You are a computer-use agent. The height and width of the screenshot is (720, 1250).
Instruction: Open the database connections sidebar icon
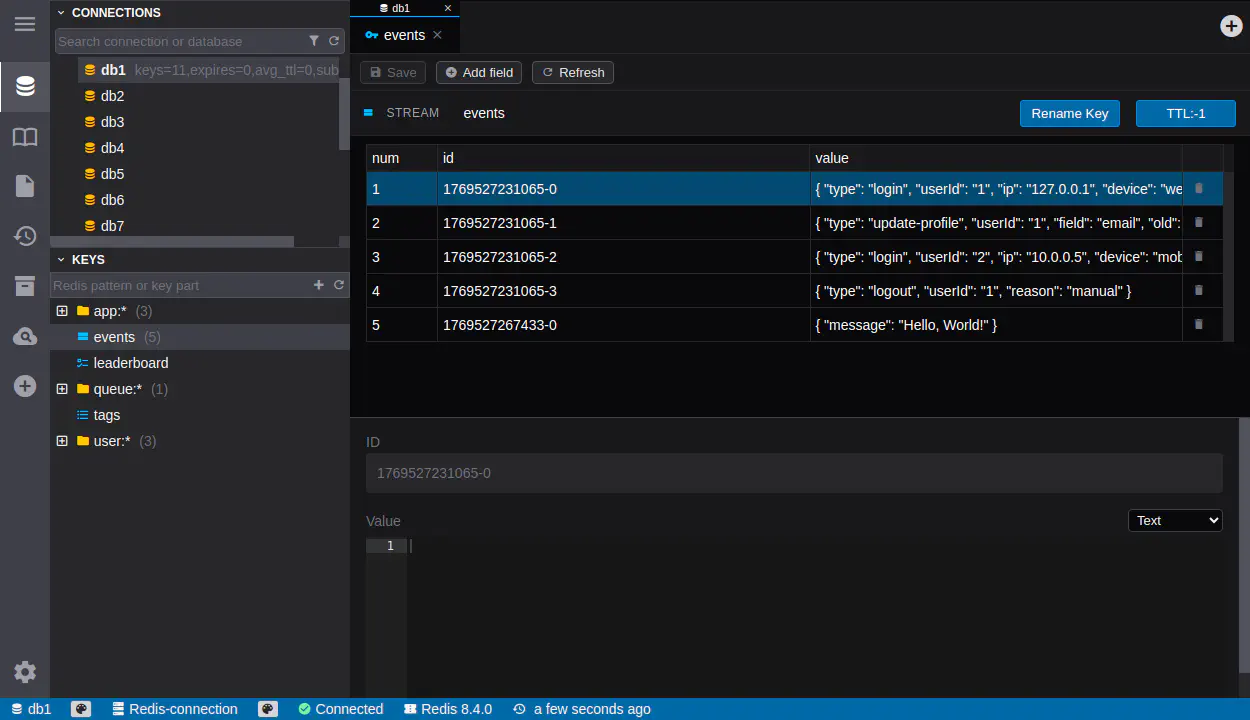tap(25, 87)
